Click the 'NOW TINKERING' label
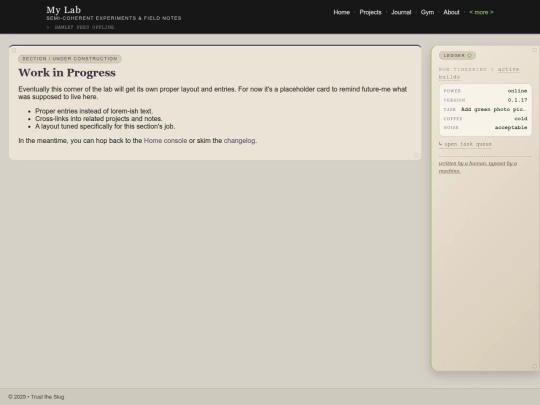The height and width of the screenshot is (405, 540). pos(463,70)
